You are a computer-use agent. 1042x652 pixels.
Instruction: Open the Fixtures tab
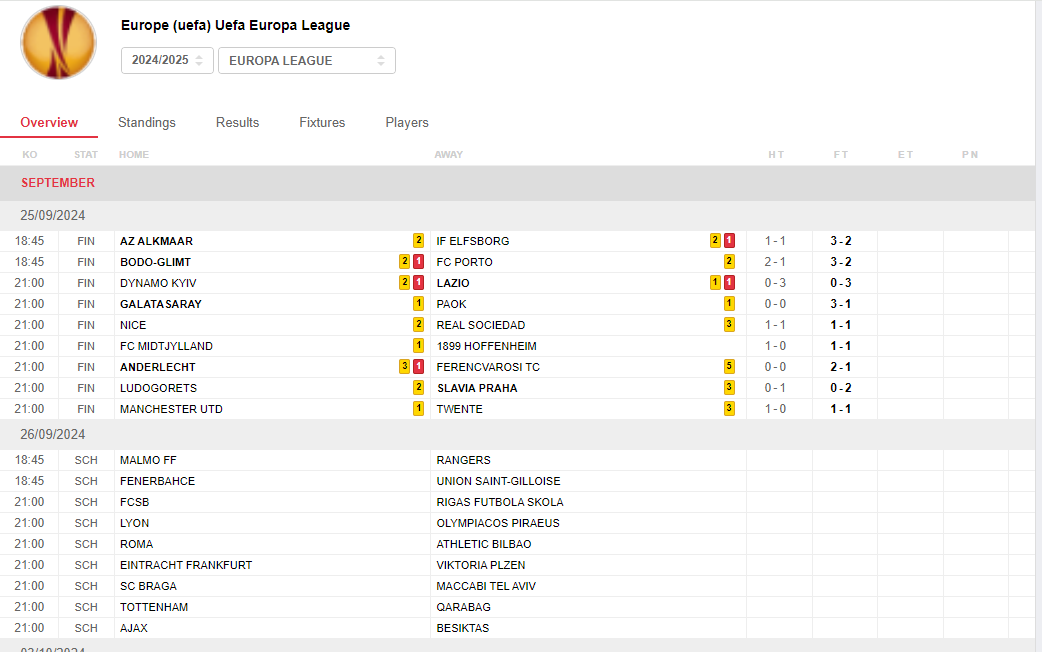coord(322,122)
